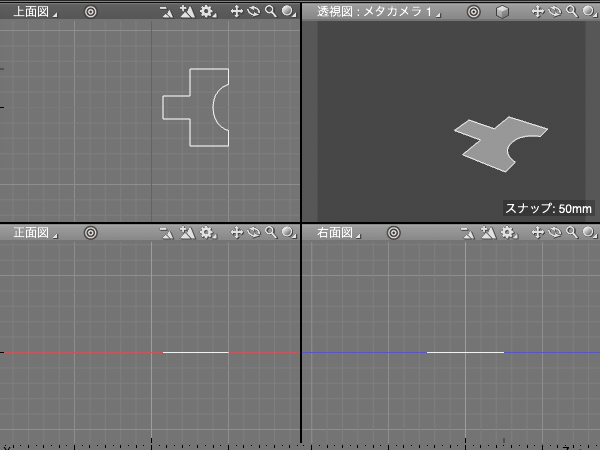
Task: Click the gear settings icon in top view
Action: click(207, 12)
